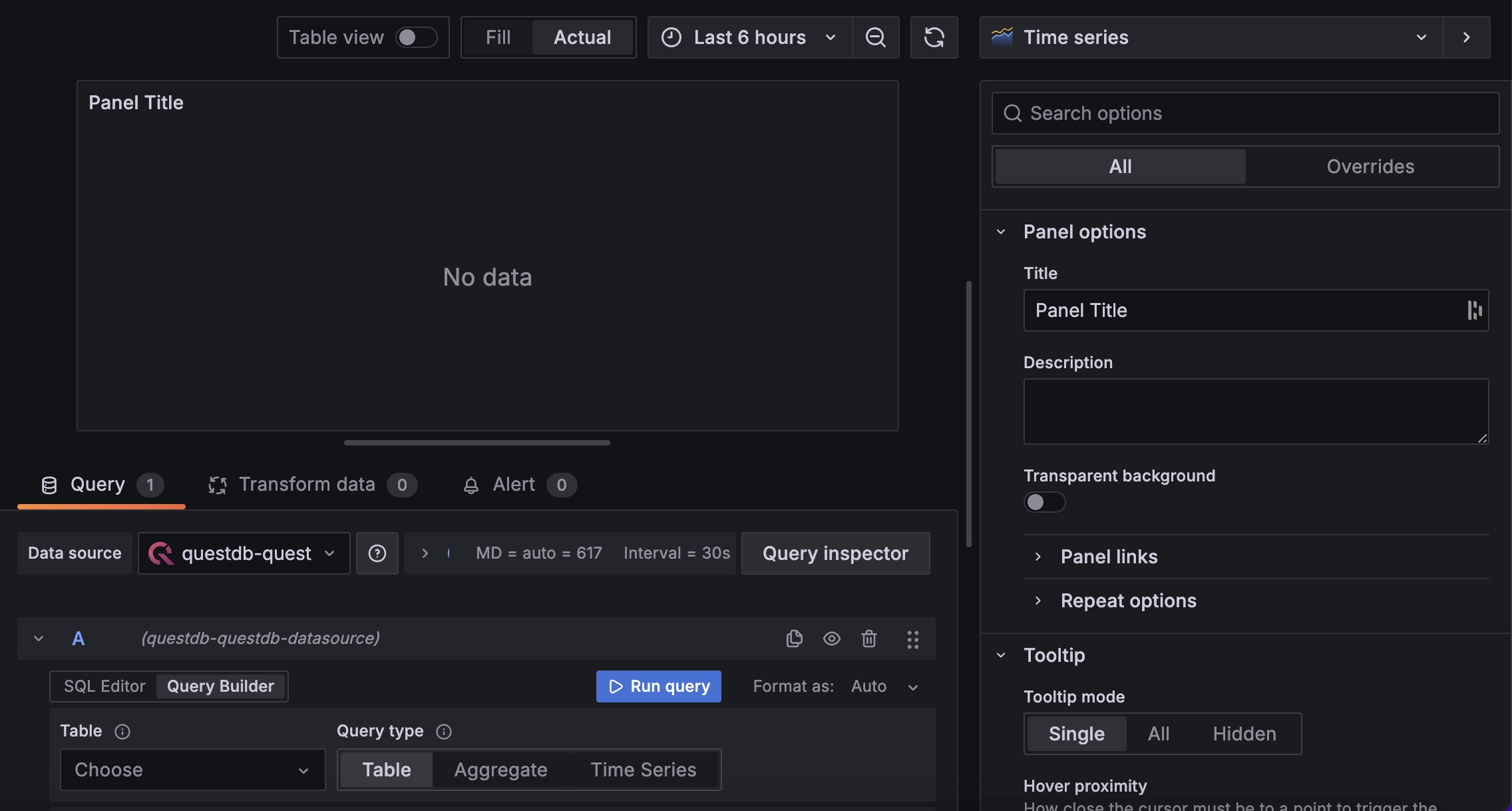The image size is (1512, 811).
Task: Select the Time Series query type
Action: 643,769
